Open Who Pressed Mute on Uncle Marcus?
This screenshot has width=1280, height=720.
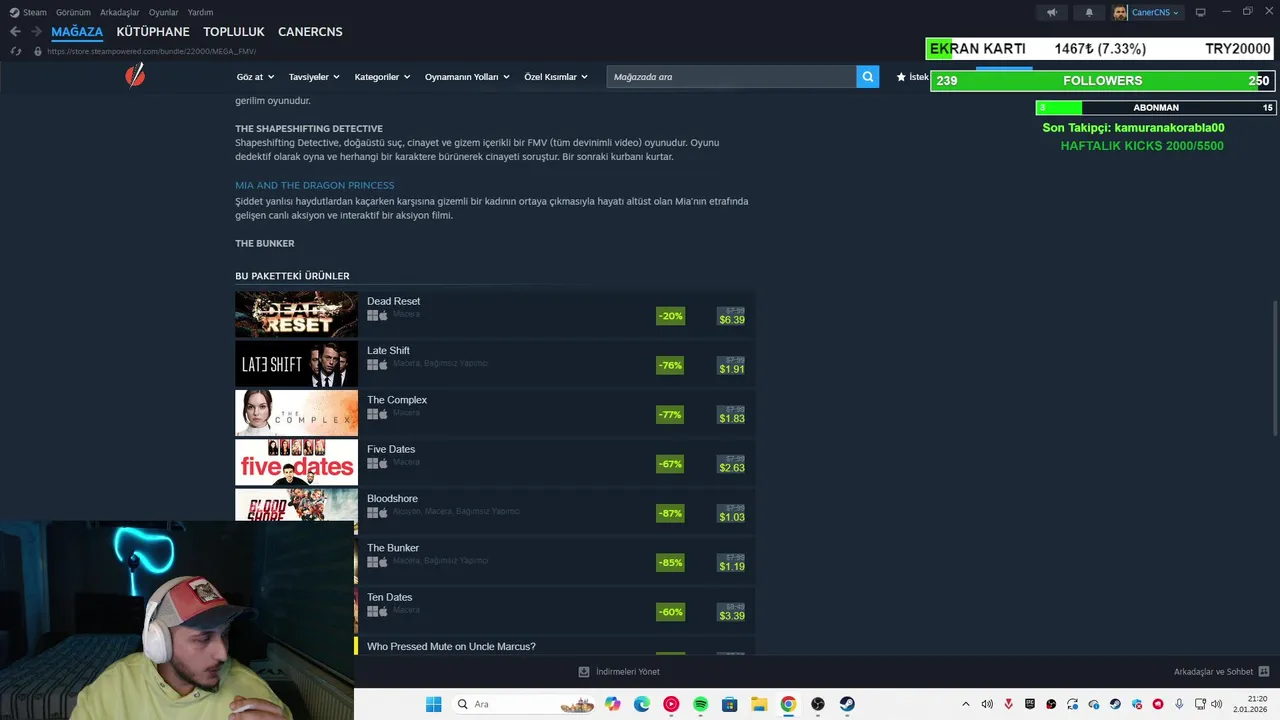coord(451,646)
